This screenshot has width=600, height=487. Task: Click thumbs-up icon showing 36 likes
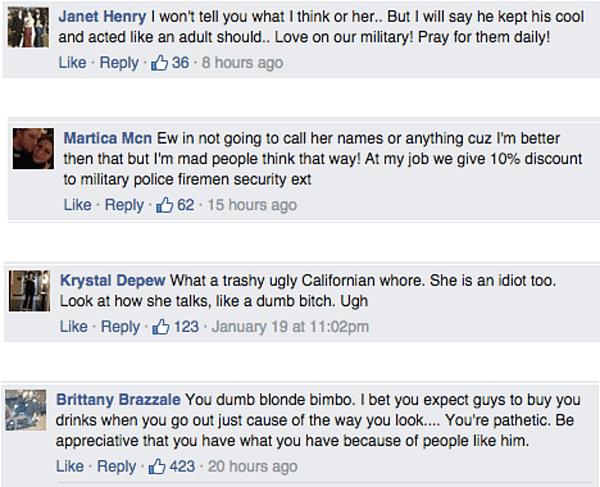coord(159,63)
